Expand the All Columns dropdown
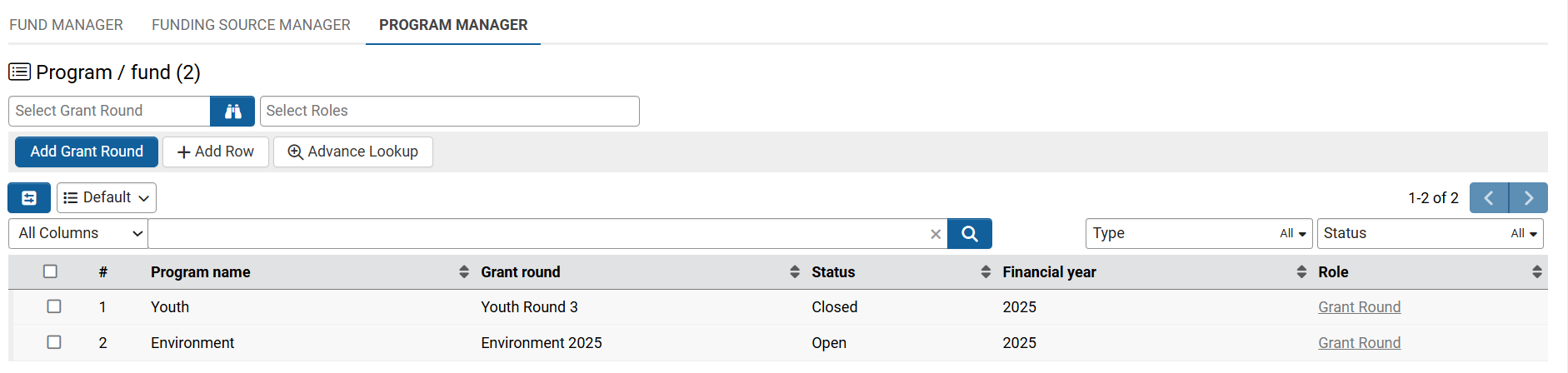The height and width of the screenshot is (373, 1568). click(x=78, y=234)
